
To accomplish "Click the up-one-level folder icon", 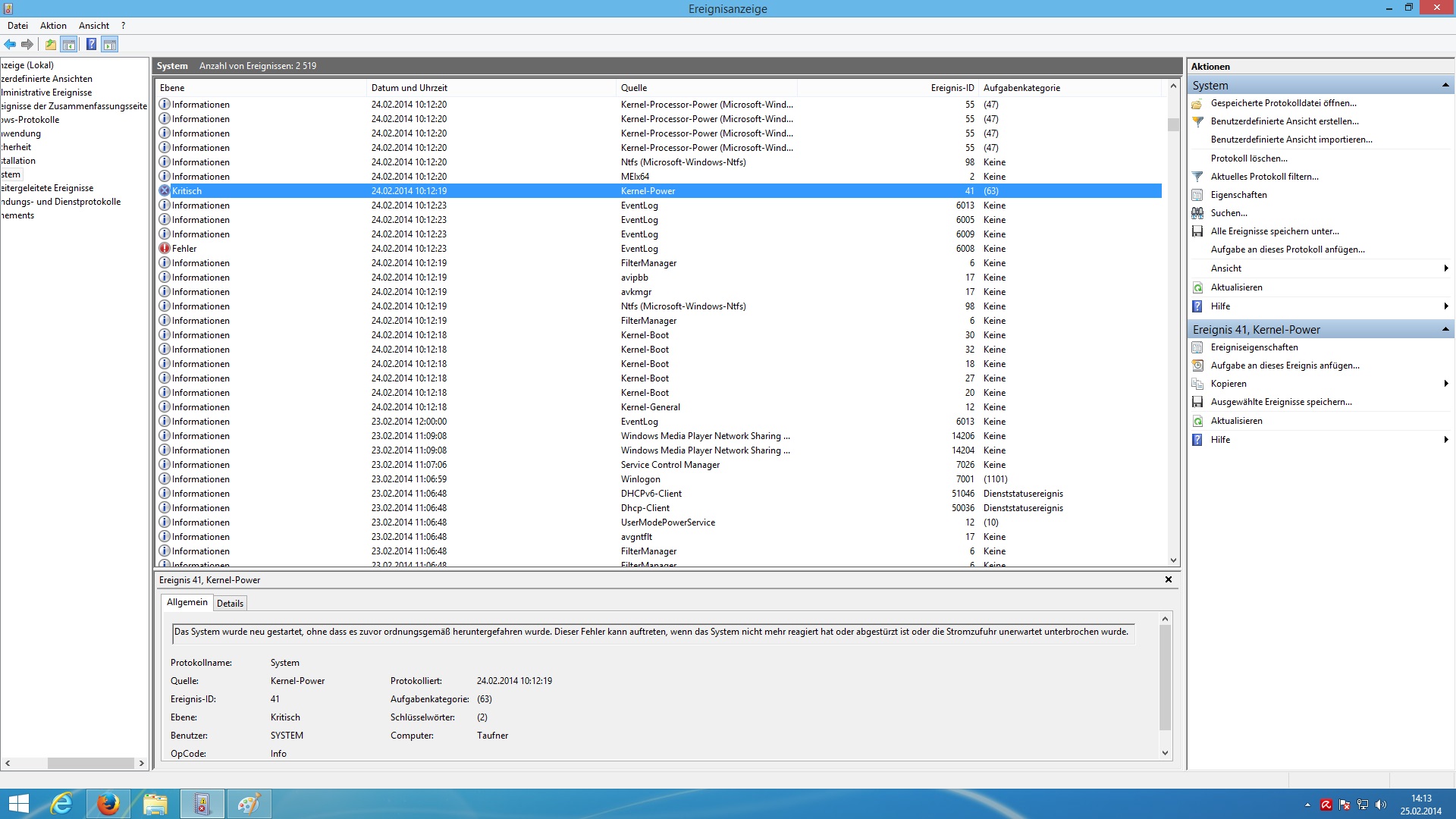I will pos(50,45).
